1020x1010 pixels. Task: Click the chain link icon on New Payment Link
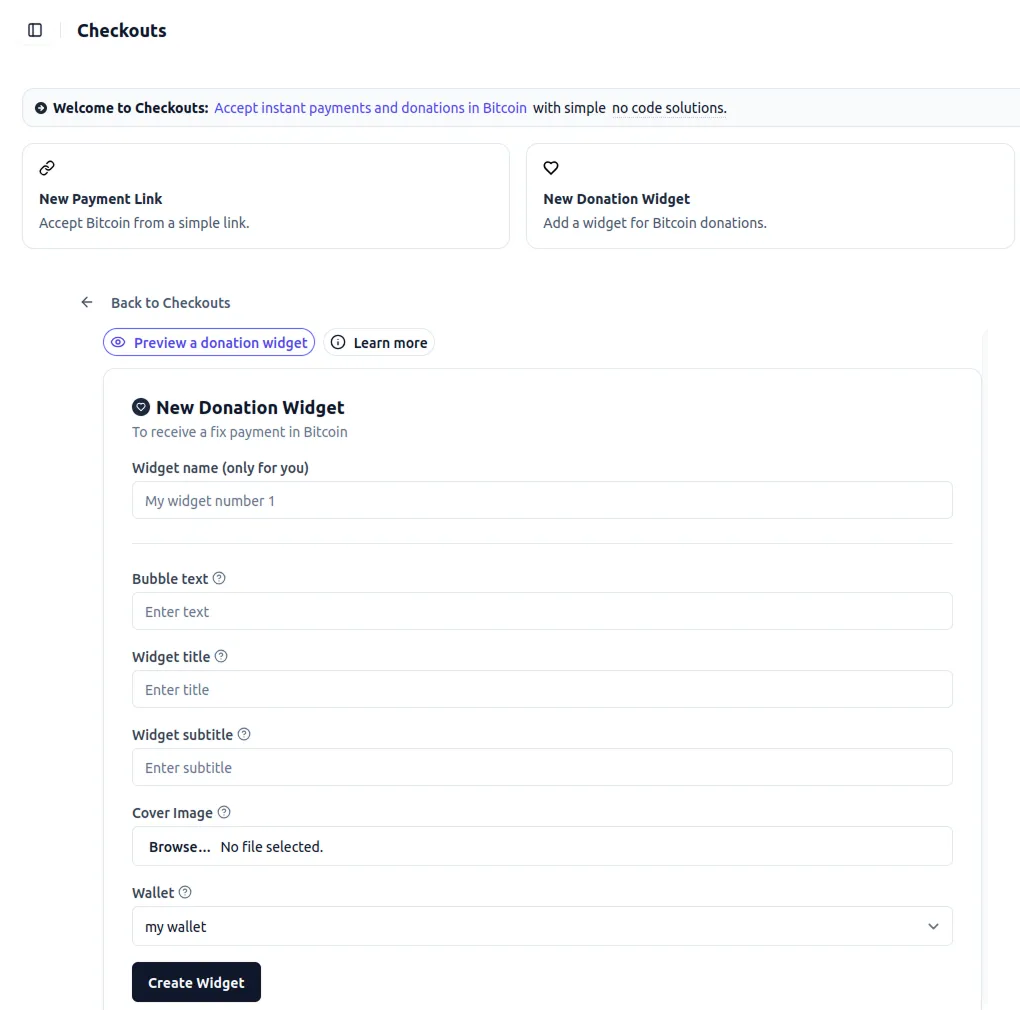coord(46,167)
